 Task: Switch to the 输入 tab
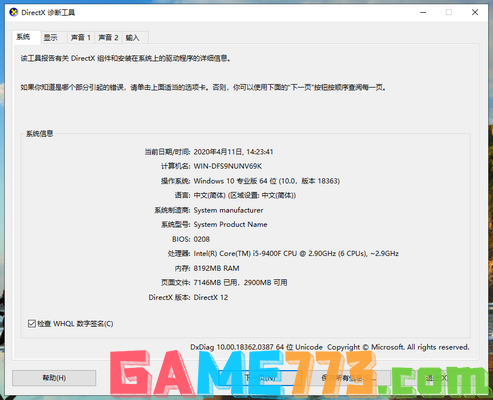(x=135, y=37)
